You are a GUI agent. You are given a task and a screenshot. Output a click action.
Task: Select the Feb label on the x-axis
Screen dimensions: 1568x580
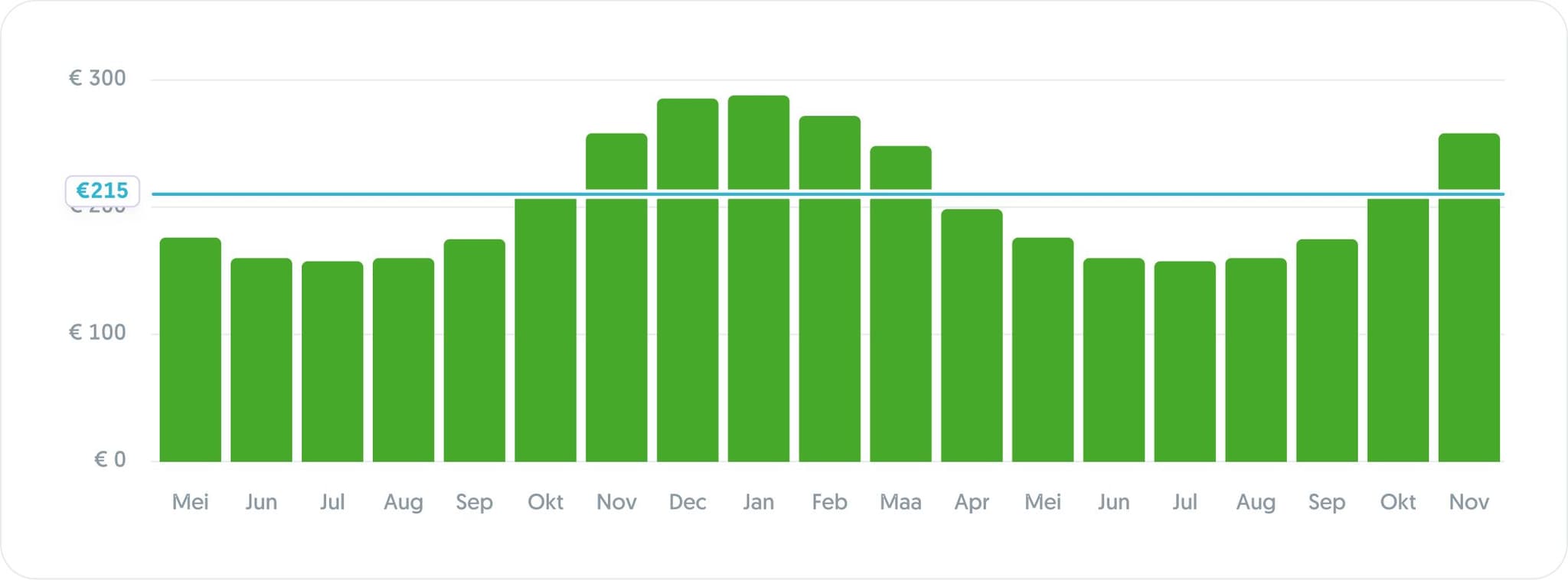coord(829,502)
